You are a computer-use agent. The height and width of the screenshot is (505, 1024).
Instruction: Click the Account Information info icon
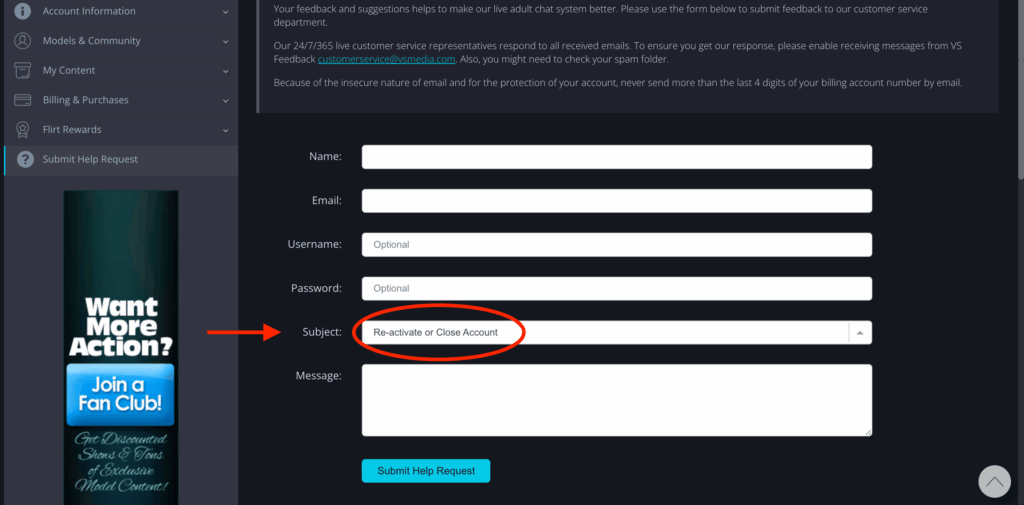click(22, 11)
